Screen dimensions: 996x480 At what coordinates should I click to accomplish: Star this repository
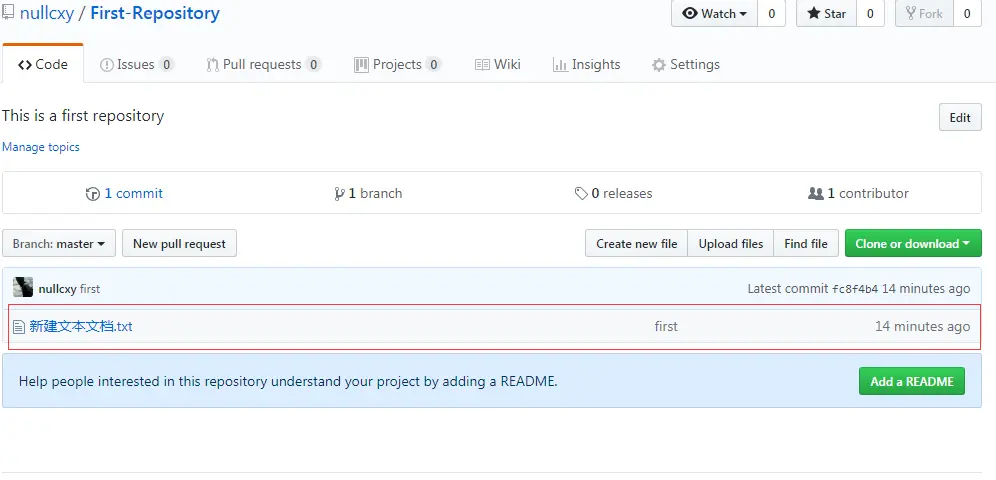tap(826, 13)
